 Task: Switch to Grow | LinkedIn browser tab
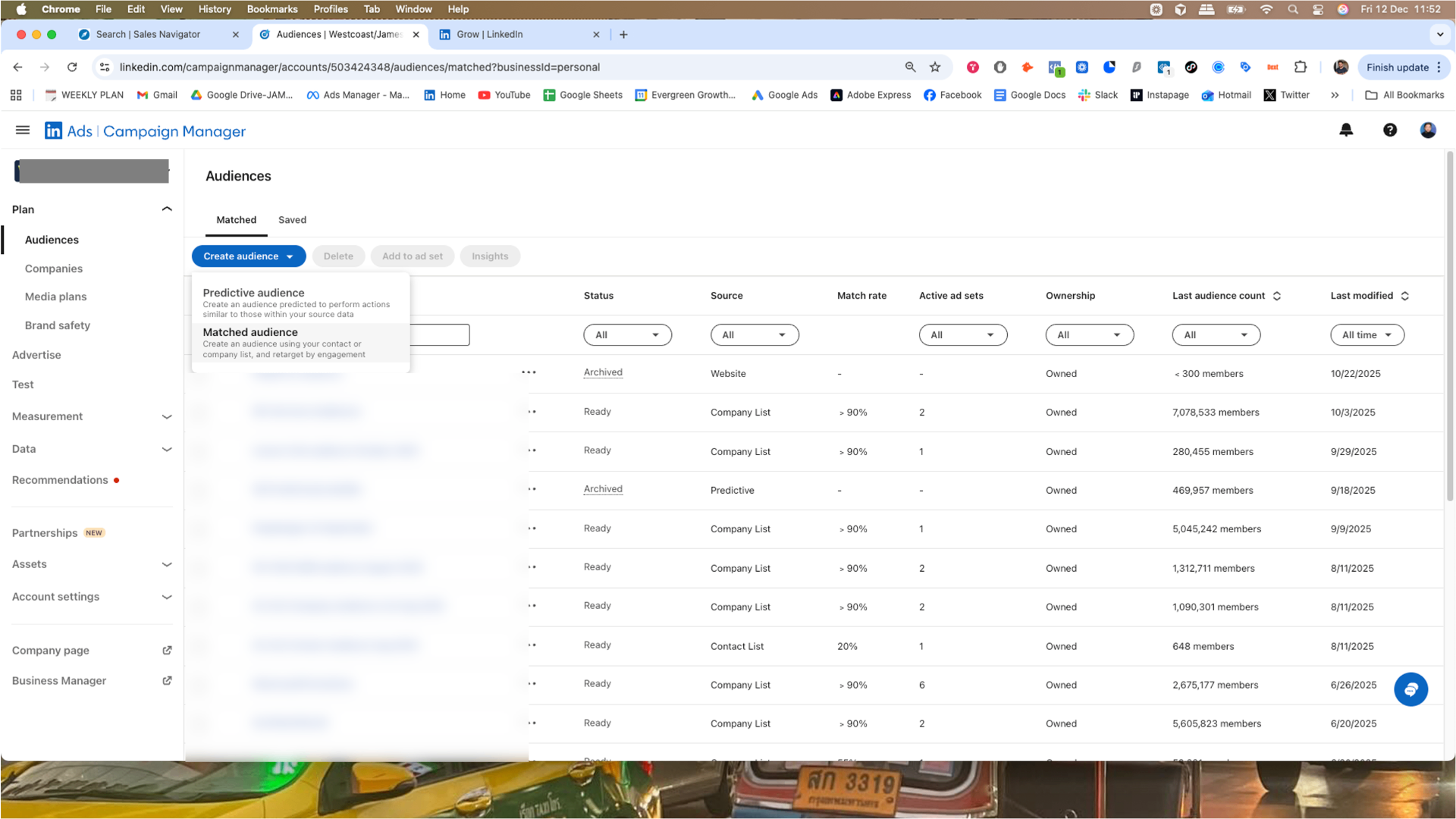(520, 34)
